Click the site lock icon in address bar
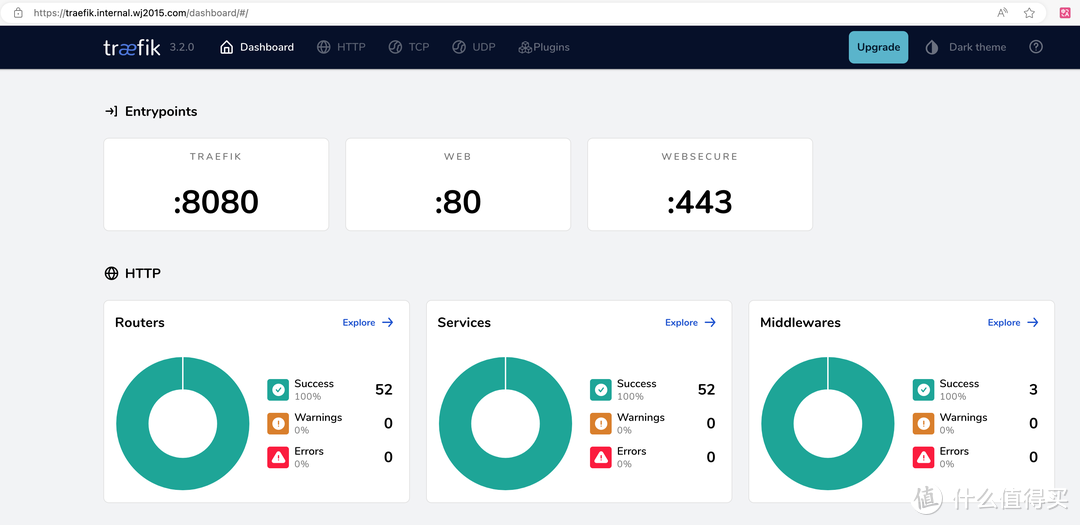1080x525 pixels. tap(17, 13)
